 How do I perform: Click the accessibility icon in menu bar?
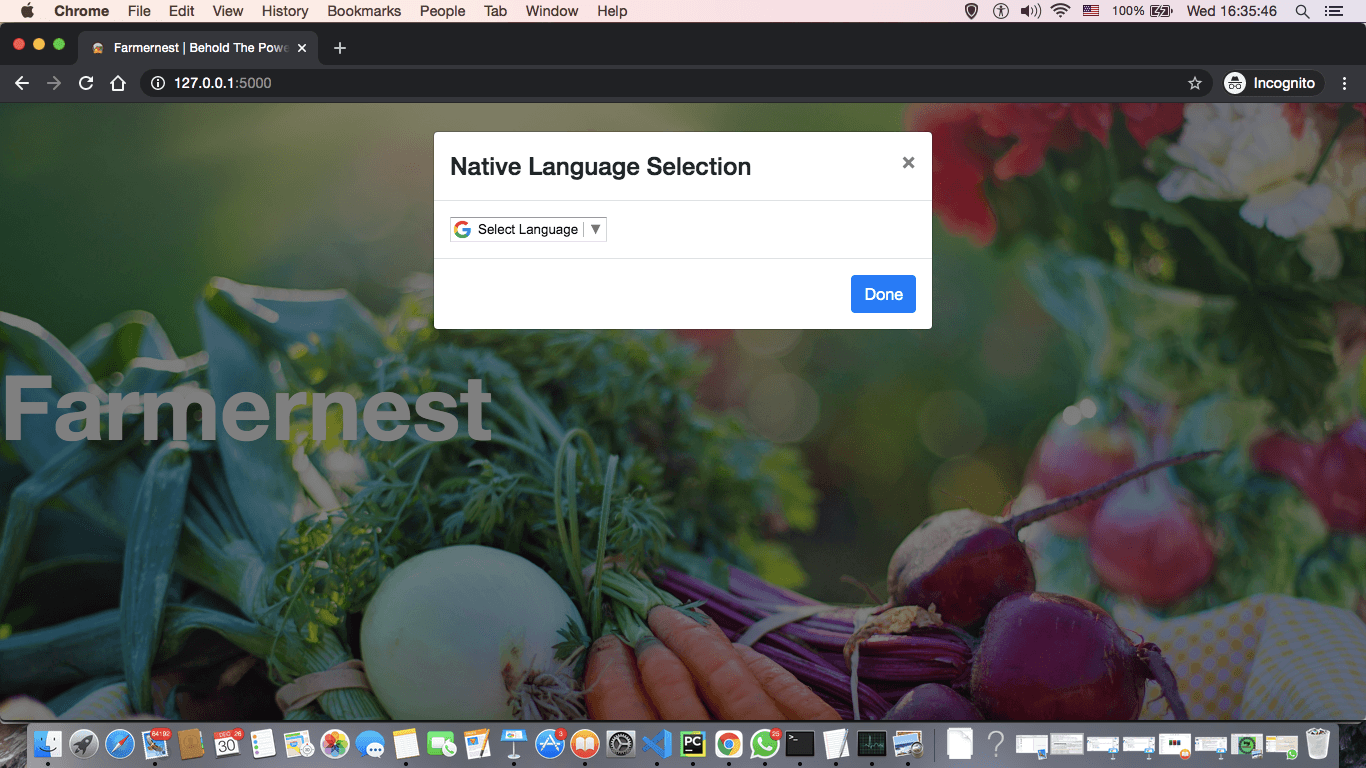click(1001, 11)
